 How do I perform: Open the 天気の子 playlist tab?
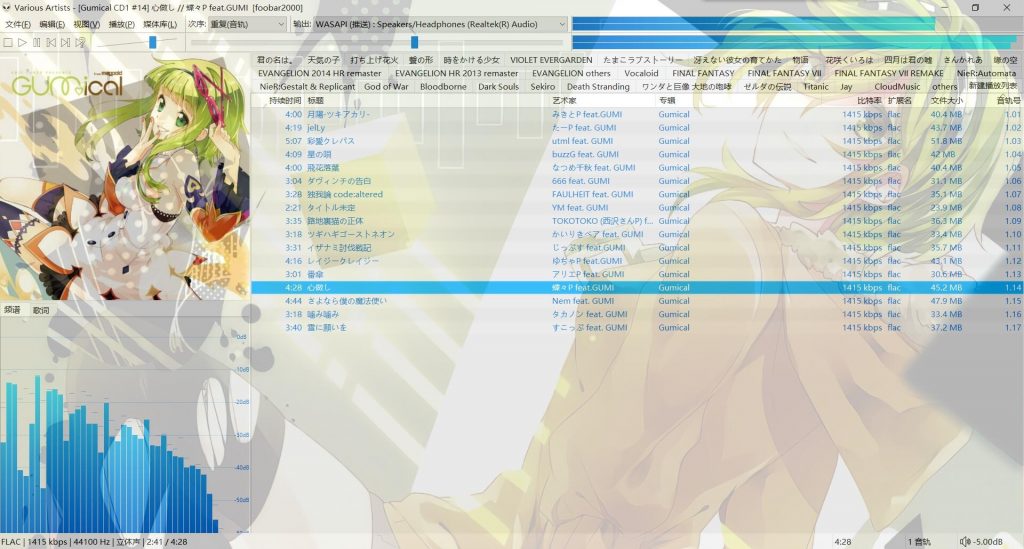[323, 60]
